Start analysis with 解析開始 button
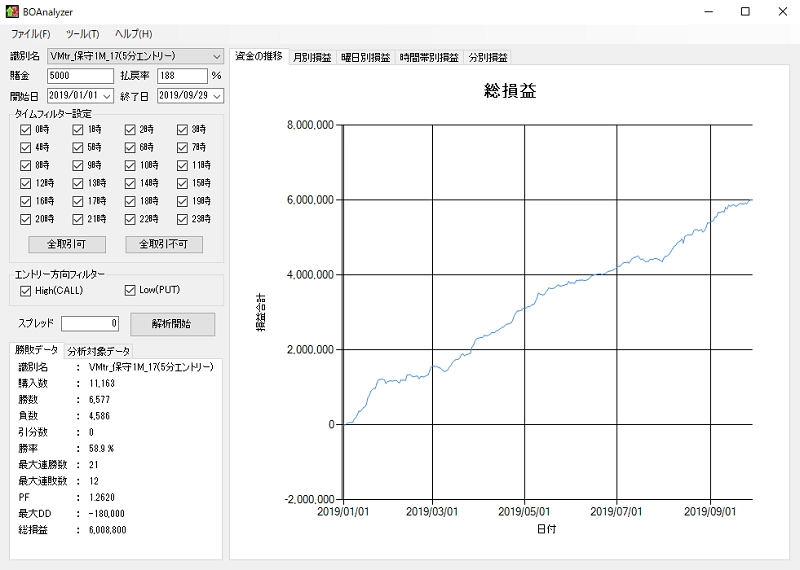800x570 pixels. coord(172,324)
